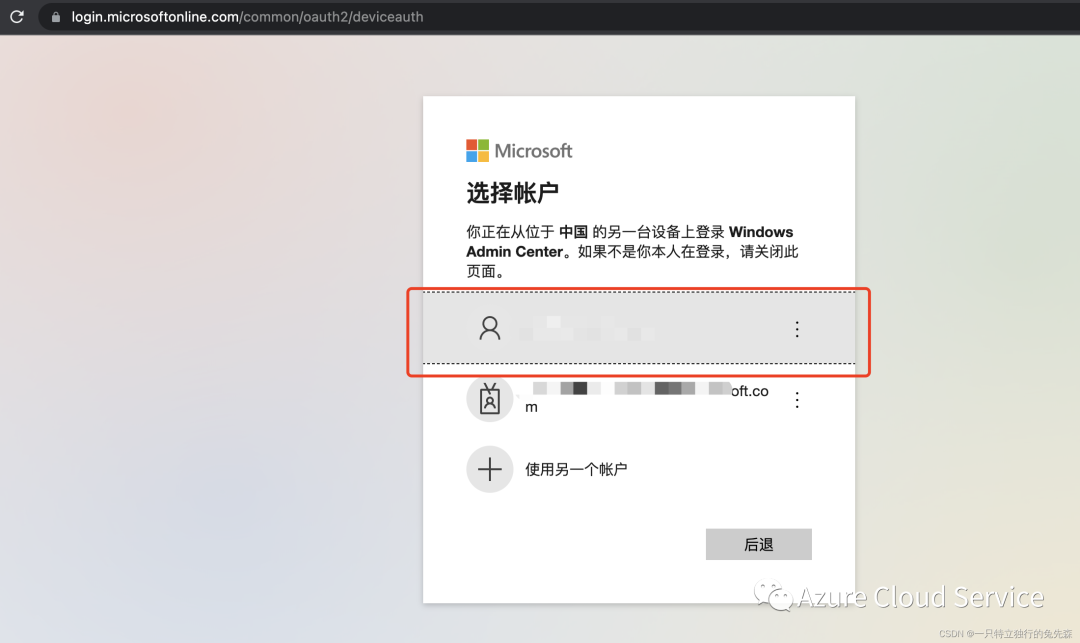The image size is (1080, 643).
Task: Select the work account ending in oft.com
Action: pyautogui.click(x=638, y=399)
